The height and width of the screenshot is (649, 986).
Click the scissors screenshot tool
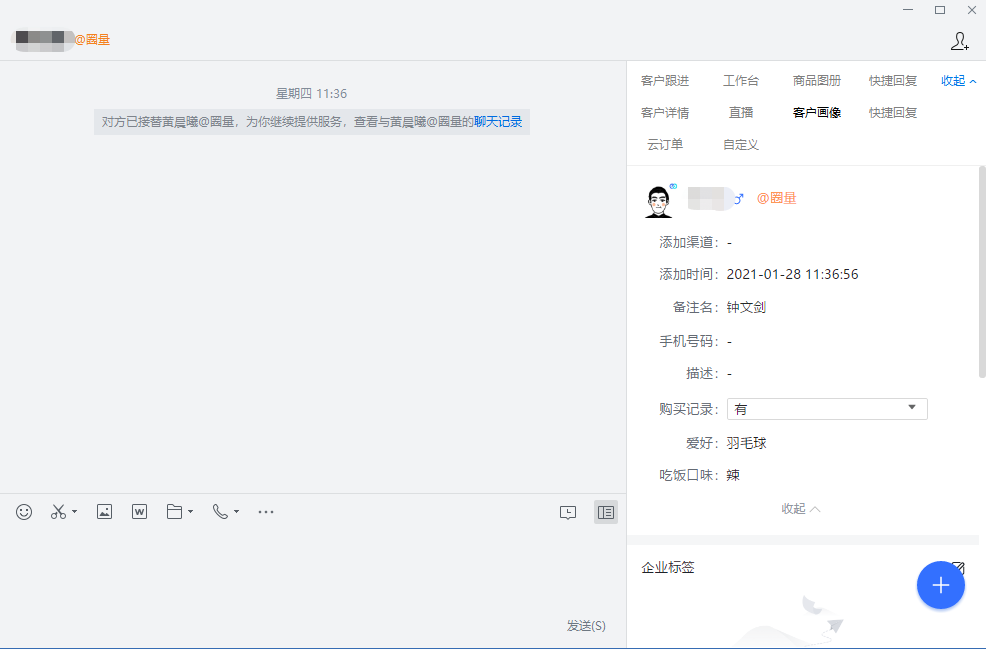coord(59,512)
